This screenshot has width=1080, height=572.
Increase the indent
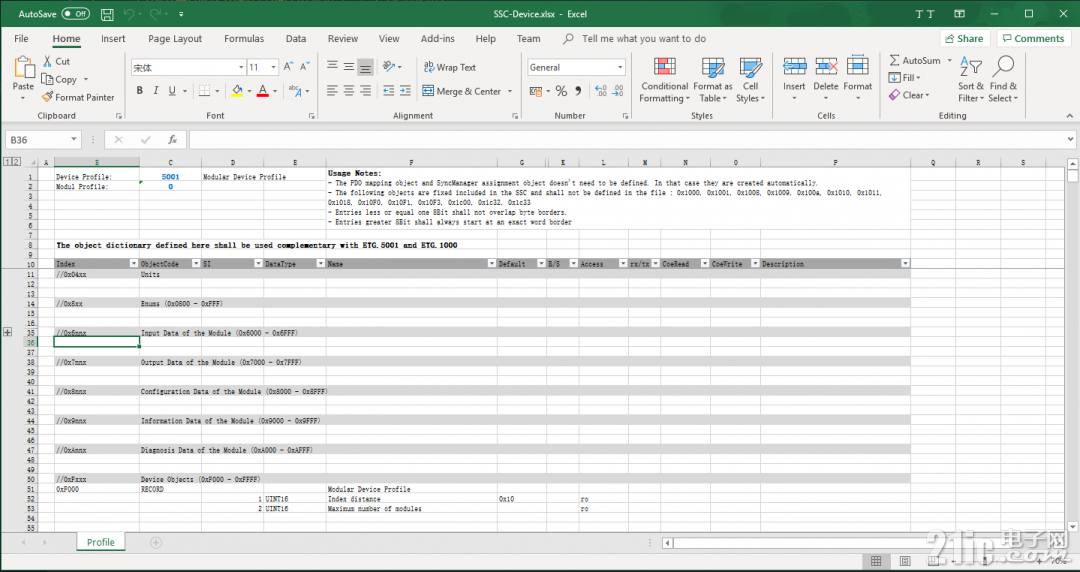tap(405, 90)
